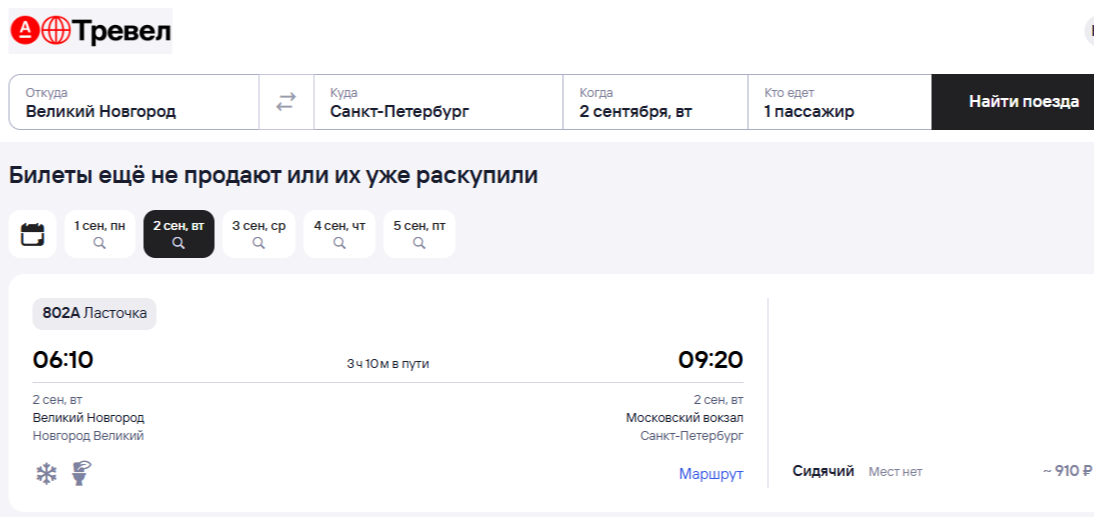This screenshot has width=1094, height=517.
Task: Click the 802A Ласточка train badge
Action: [x=94, y=313]
